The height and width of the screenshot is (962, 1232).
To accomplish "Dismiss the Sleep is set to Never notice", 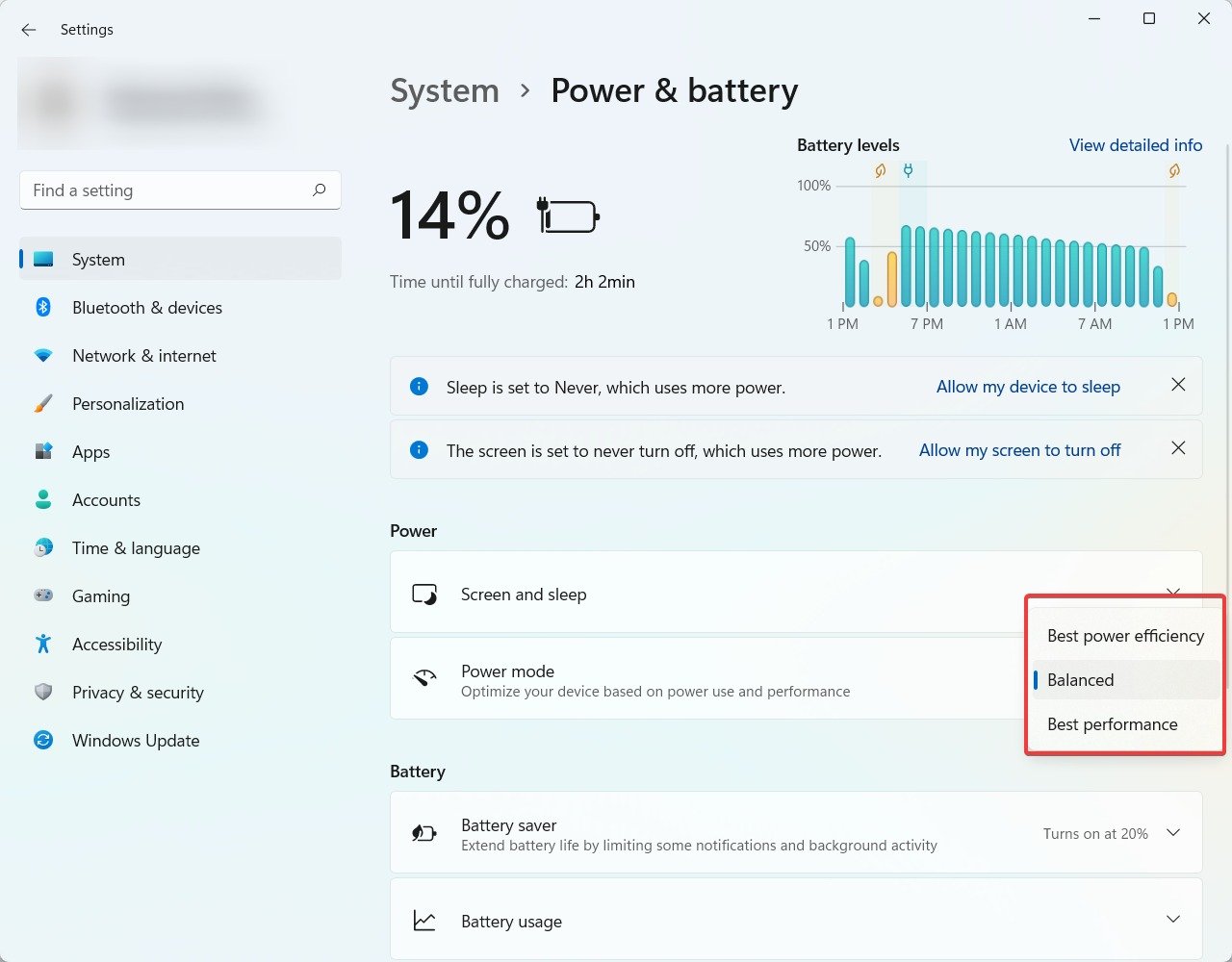I will (x=1178, y=385).
